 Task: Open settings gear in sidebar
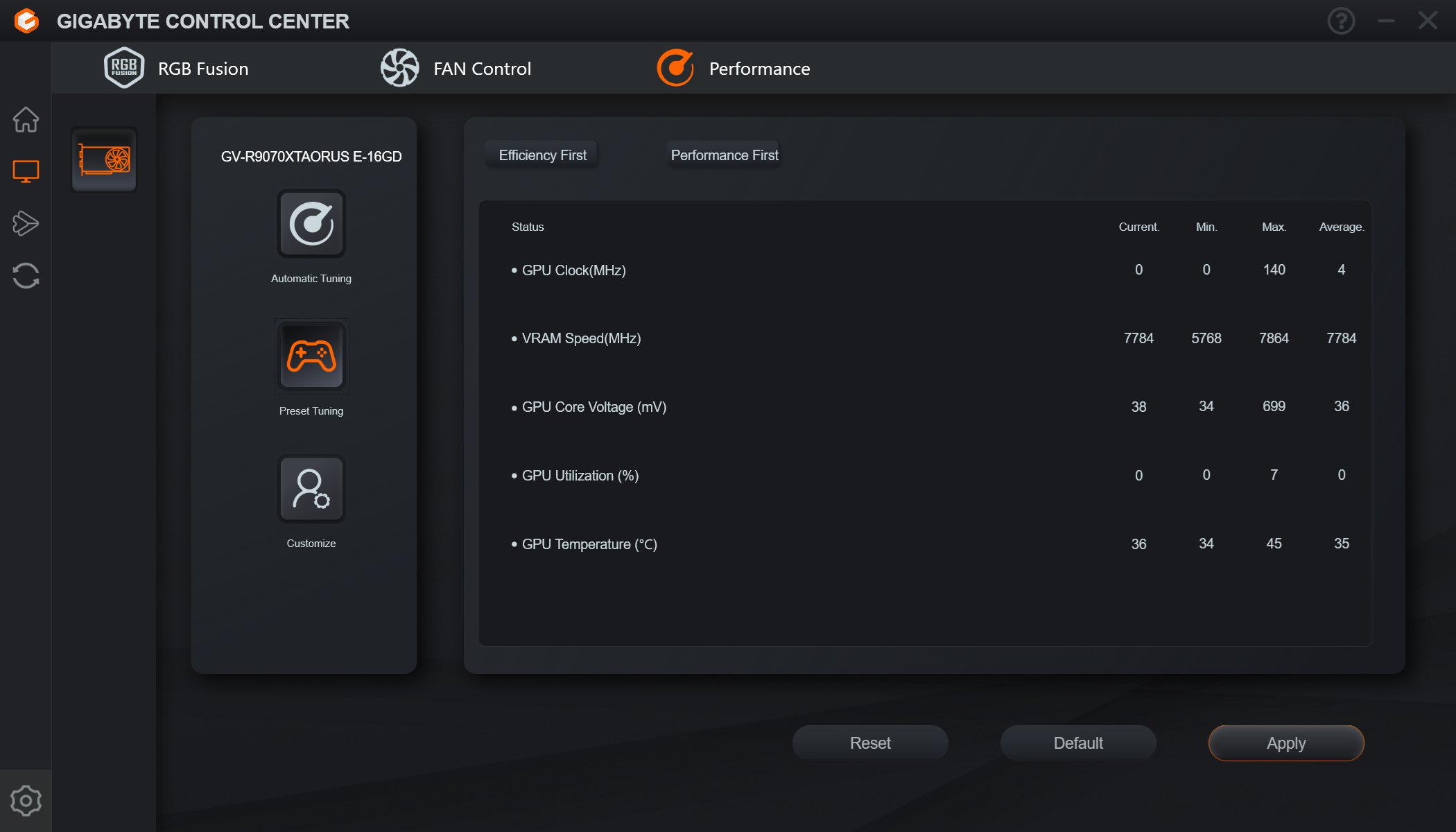coord(26,801)
